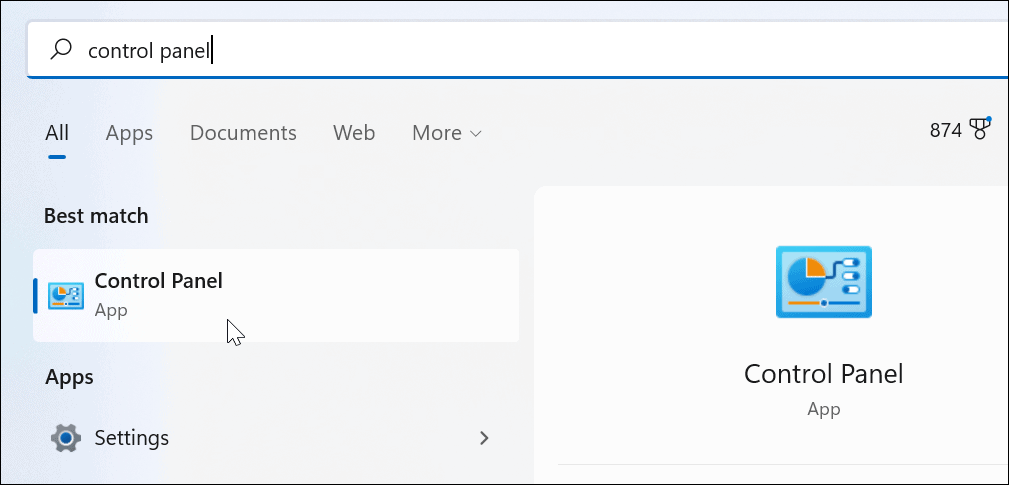Switch to the Web filter tab

click(354, 133)
